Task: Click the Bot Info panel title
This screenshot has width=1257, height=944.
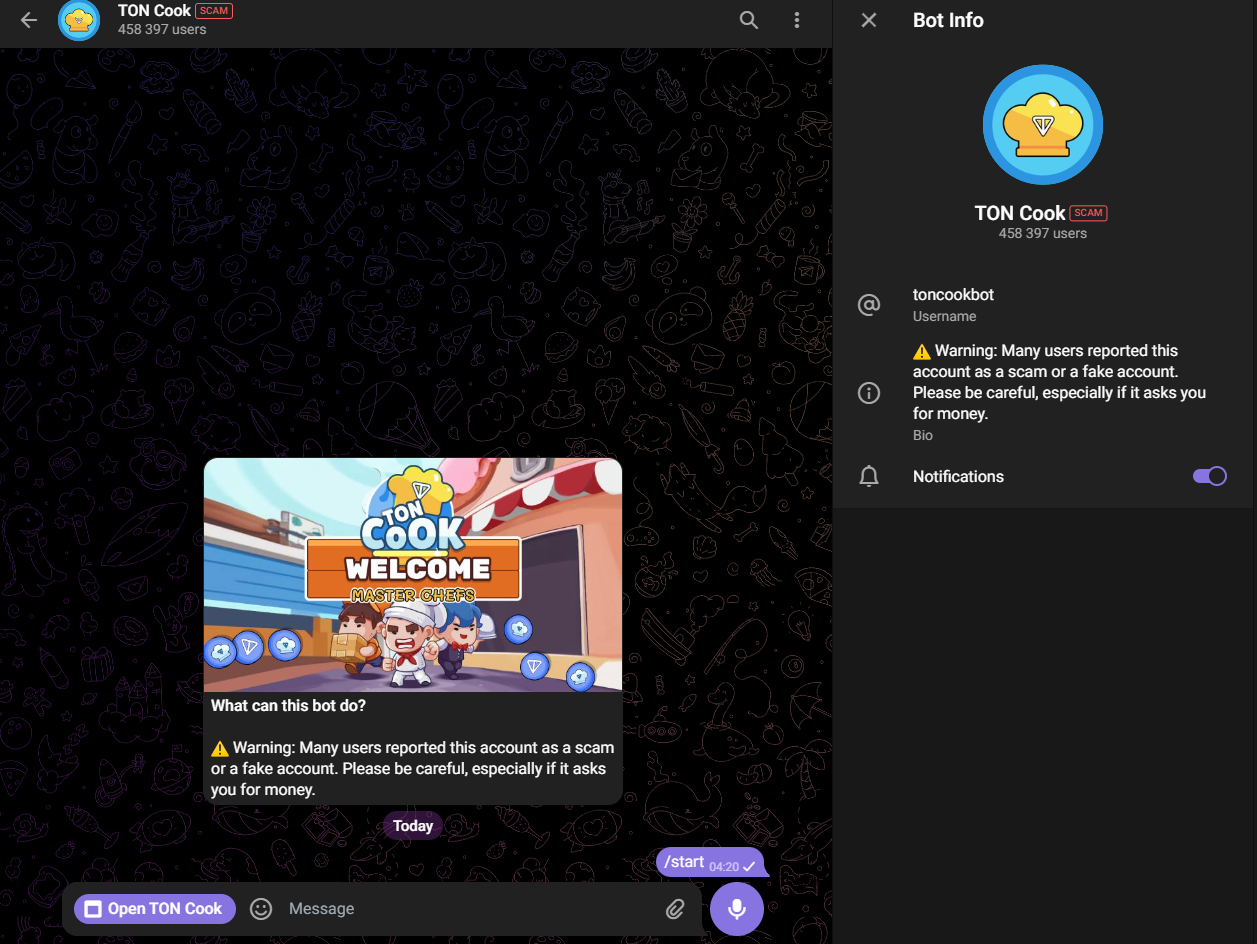Action: pyautogui.click(x=948, y=20)
